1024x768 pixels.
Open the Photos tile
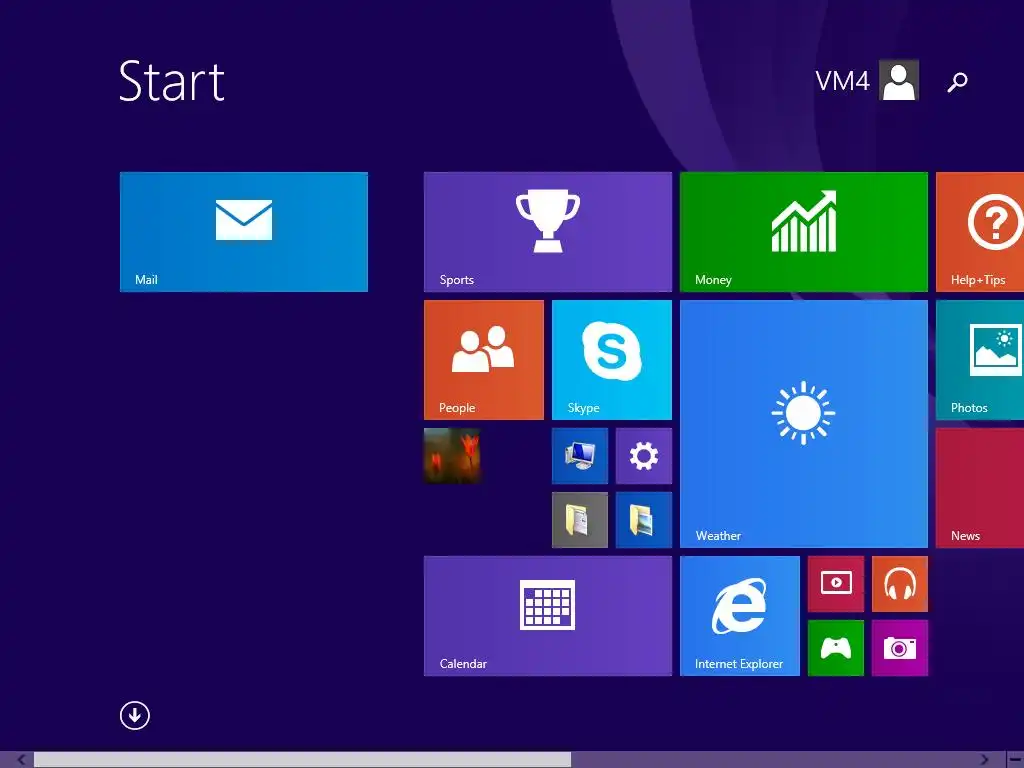980,360
